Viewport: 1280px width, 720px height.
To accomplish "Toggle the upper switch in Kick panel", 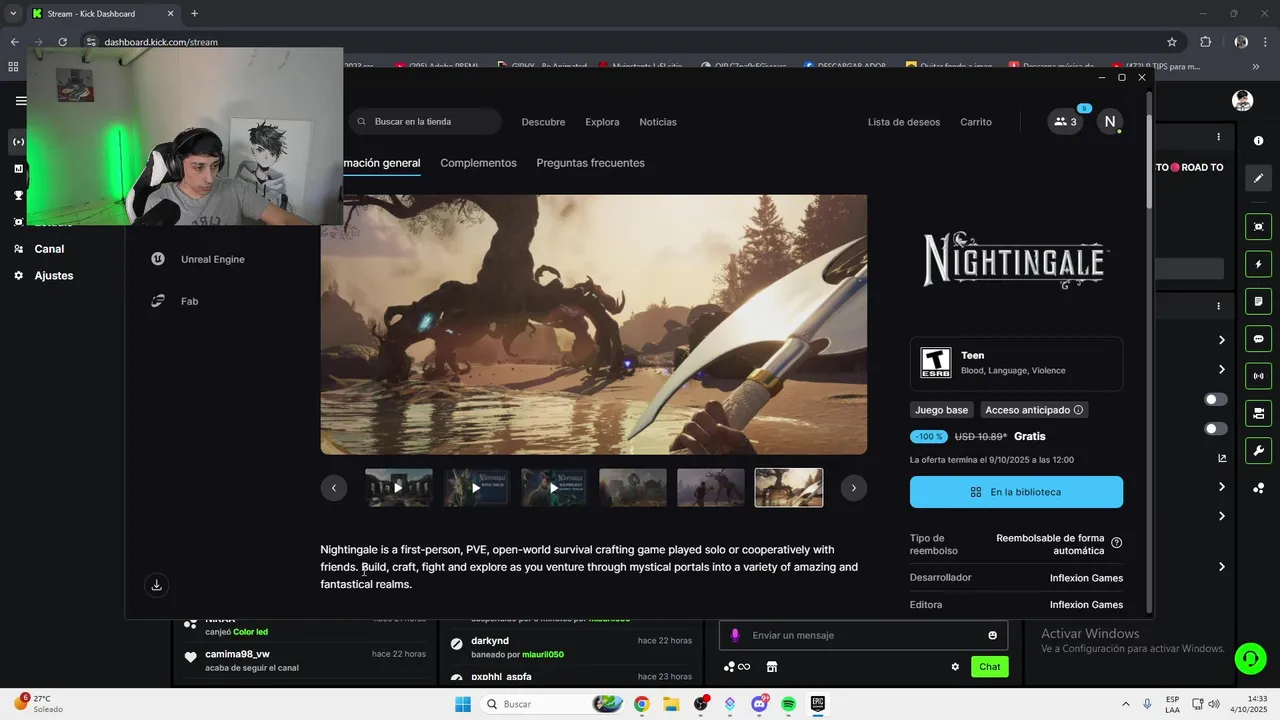I will [1216, 399].
